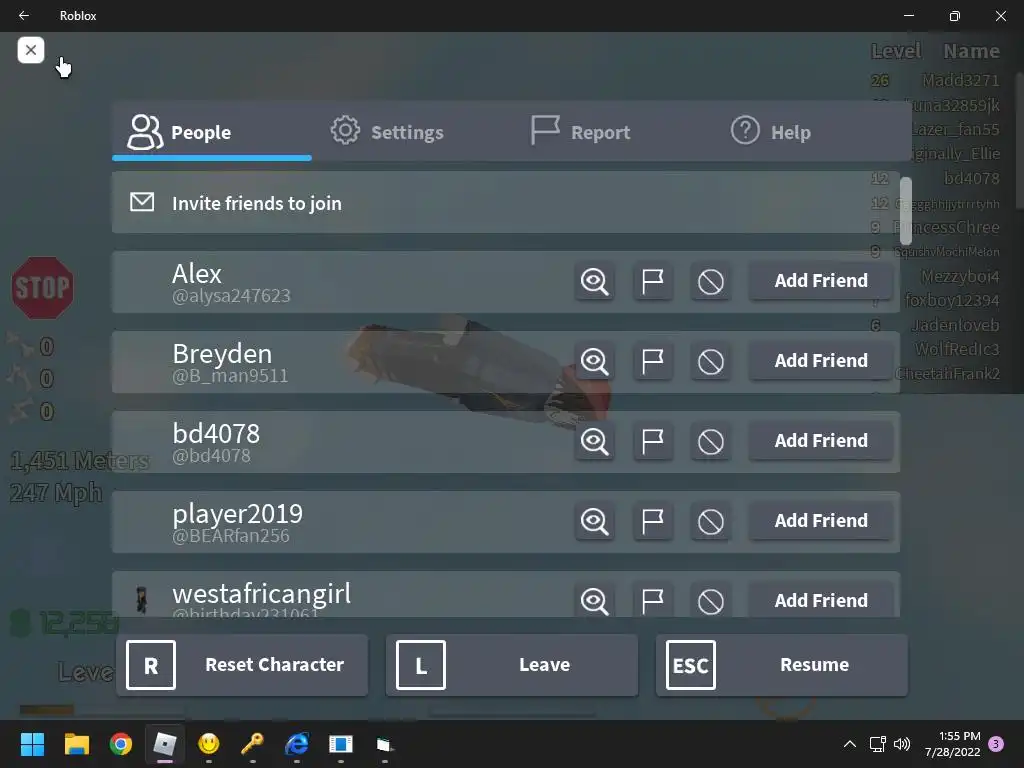Click the red STOP sign button

pyautogui.click(x=42, y=287)
